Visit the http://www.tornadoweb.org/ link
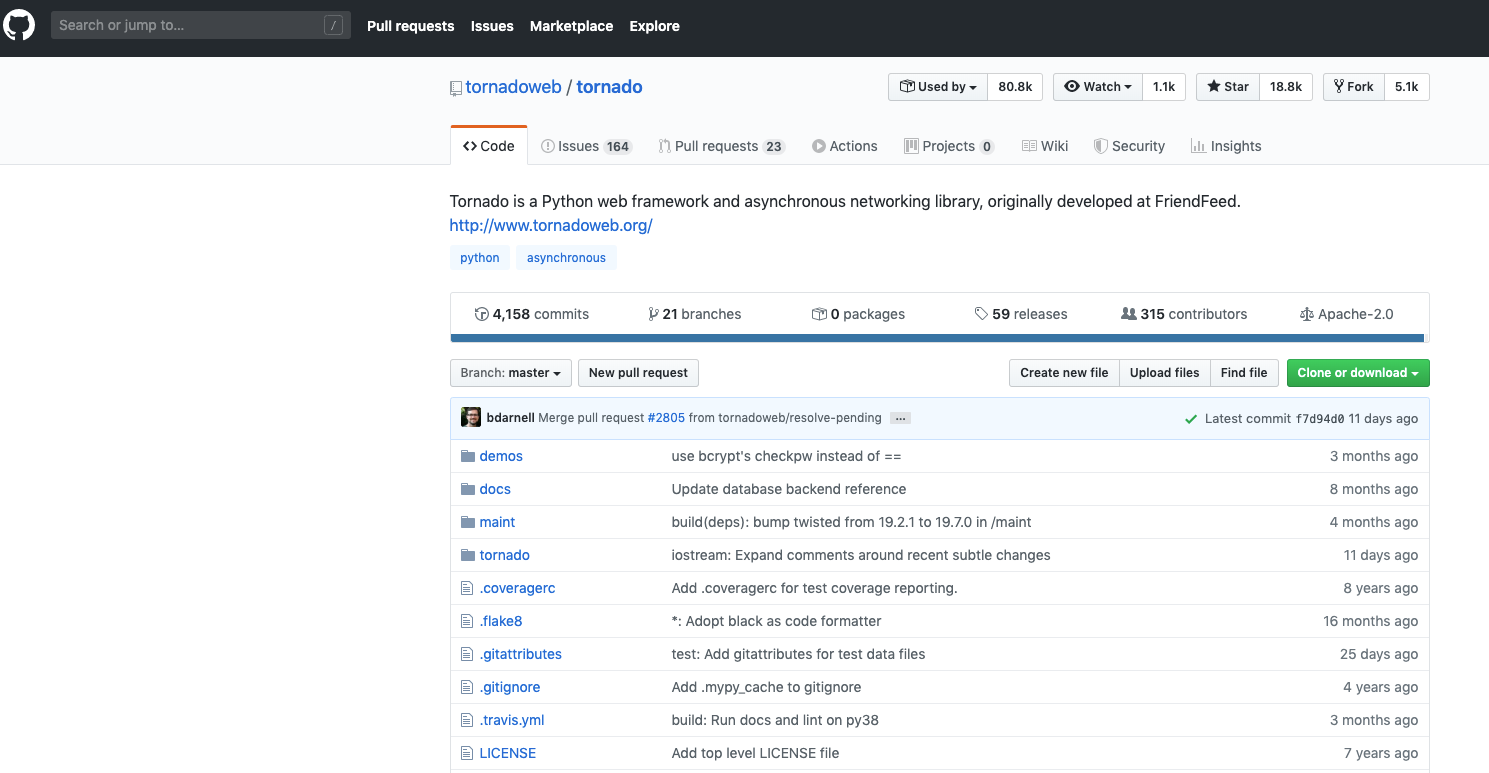The width and height of the screenshot is (1489, 773). click(x=551, y=225)
